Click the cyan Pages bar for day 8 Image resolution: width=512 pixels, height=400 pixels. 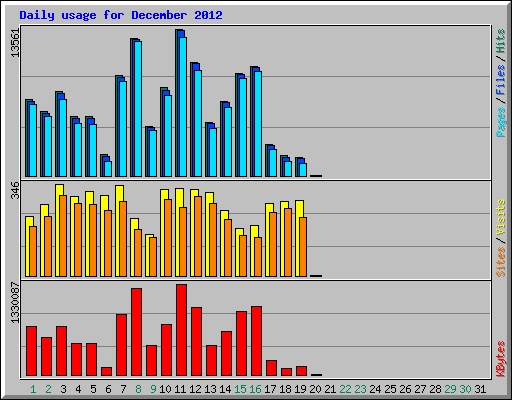click(138, 109)
